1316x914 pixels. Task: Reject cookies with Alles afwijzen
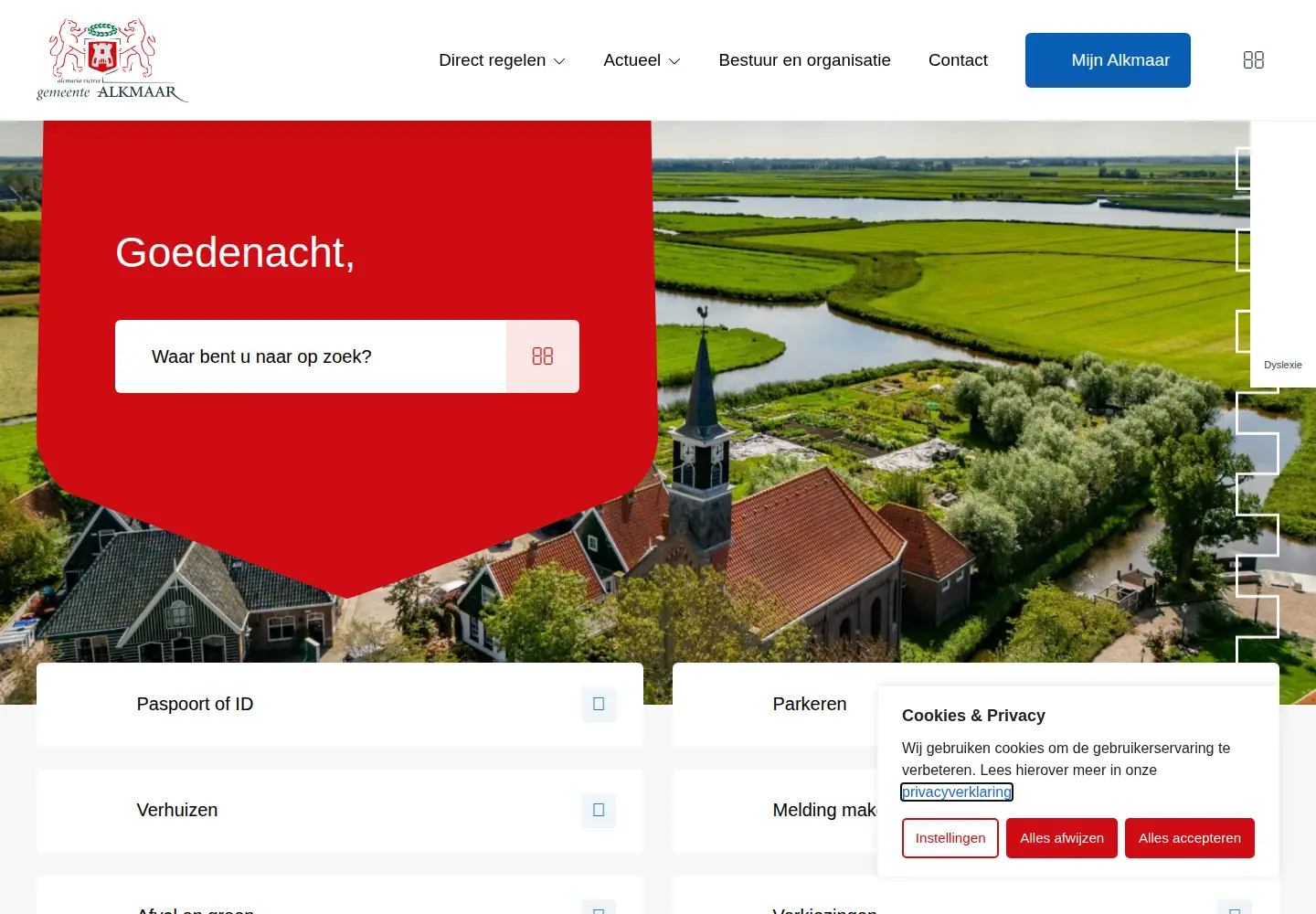coord(1062,838)
